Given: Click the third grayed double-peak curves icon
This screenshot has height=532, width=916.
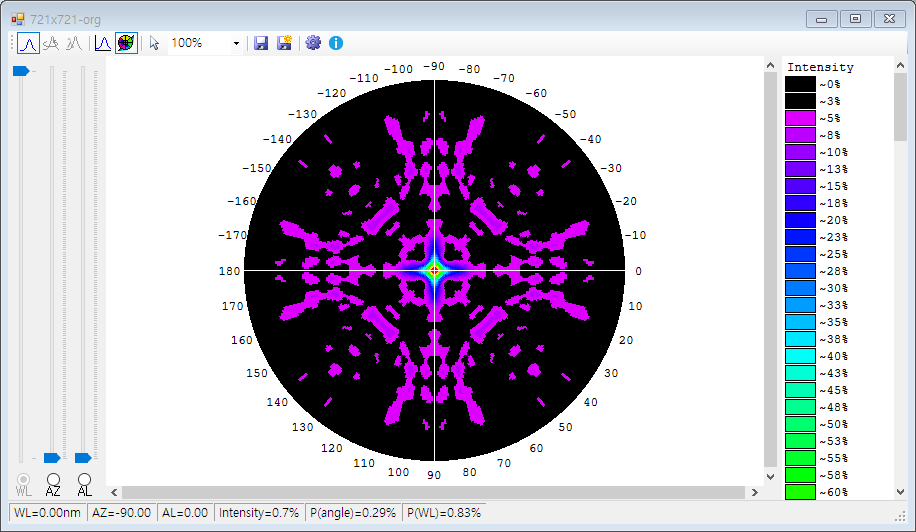Looking at the screenshot, I should 74,43.
